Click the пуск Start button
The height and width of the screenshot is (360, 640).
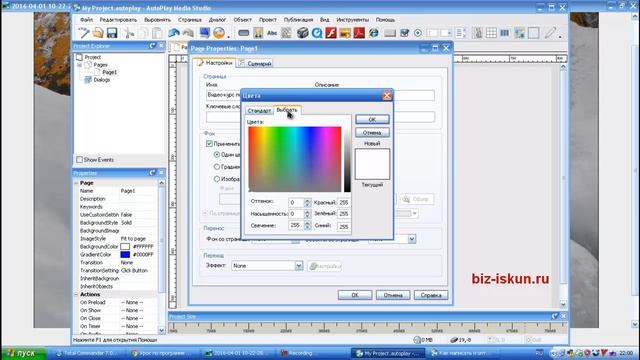pos(23,353)
